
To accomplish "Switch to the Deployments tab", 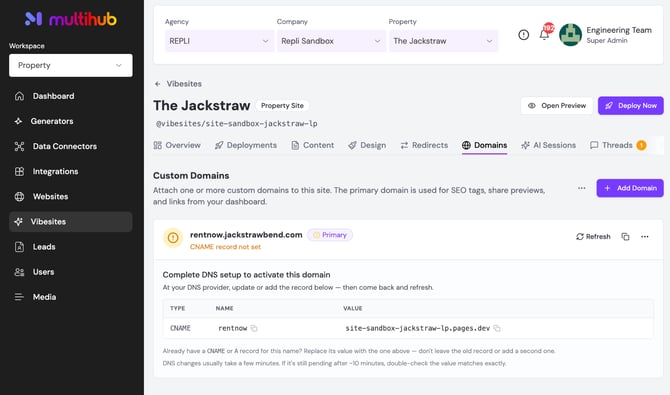I will click(x=246, y=145).
